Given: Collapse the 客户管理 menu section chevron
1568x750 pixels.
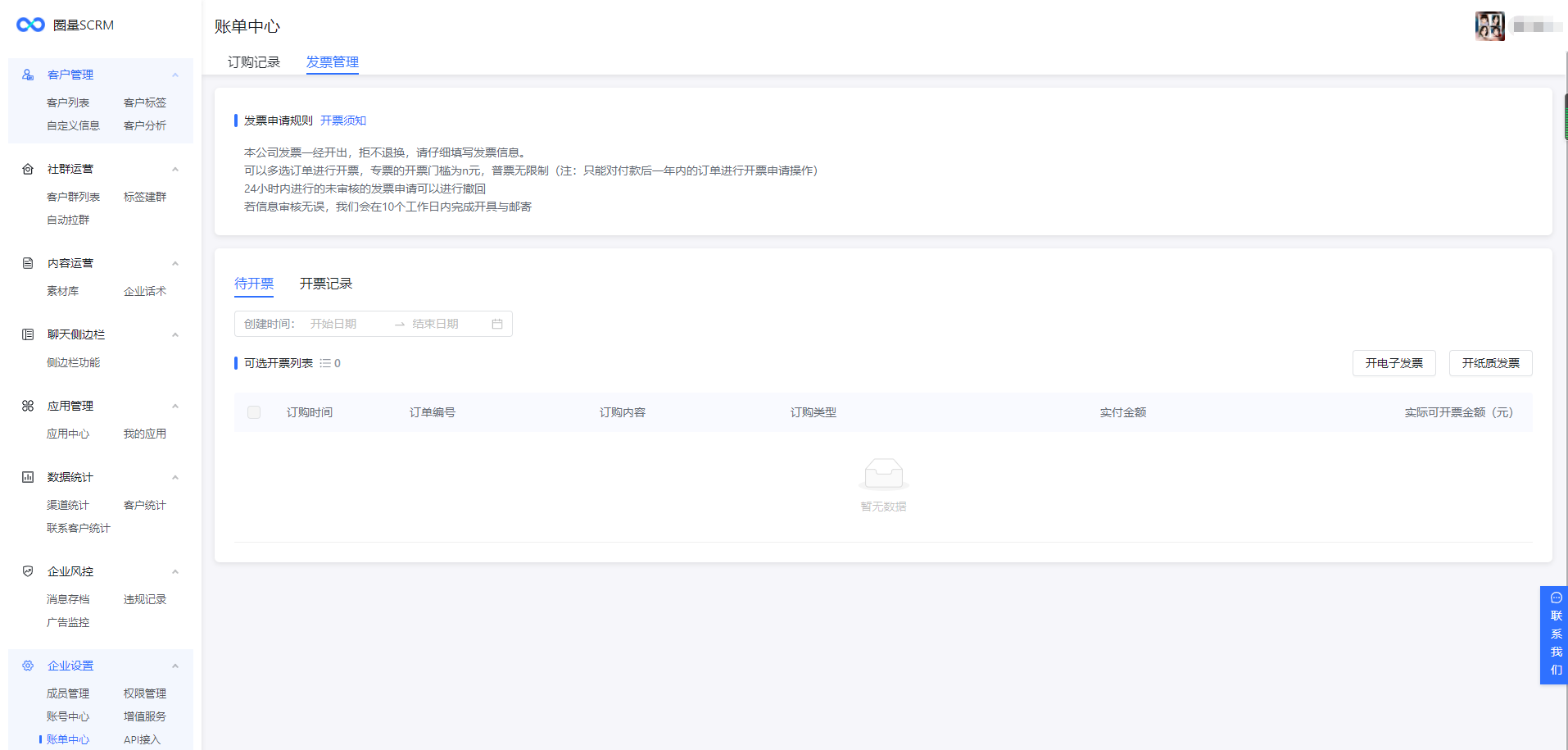Looking at the screenshot, I should (x=175, y=75).
